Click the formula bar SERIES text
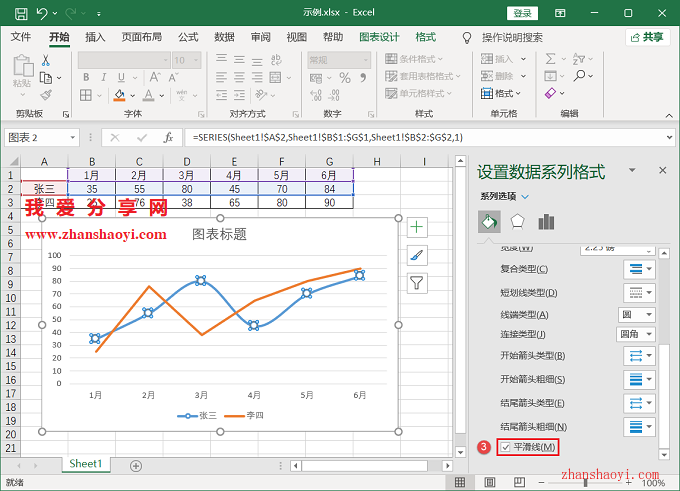 click(x=328, y=137)
